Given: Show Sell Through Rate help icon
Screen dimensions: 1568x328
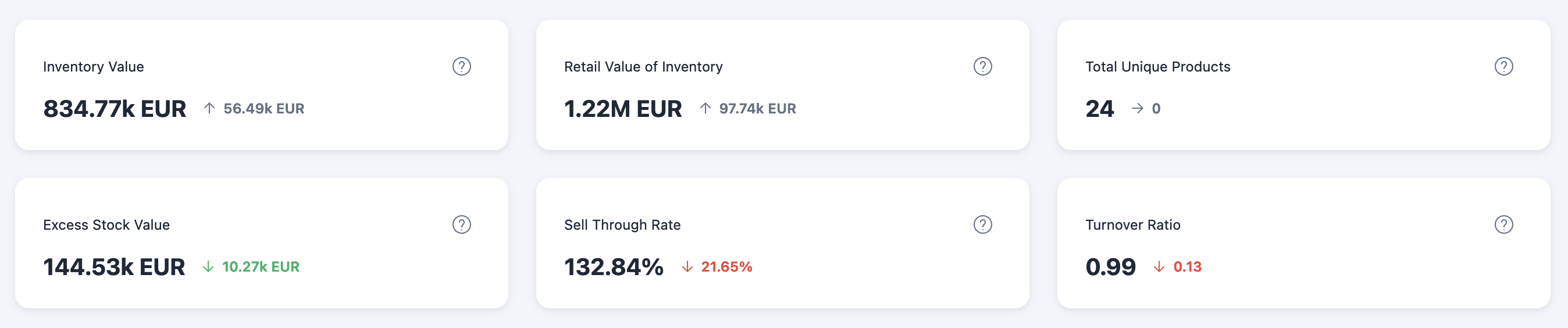Looking at the screenshot, I should point(982,224).
